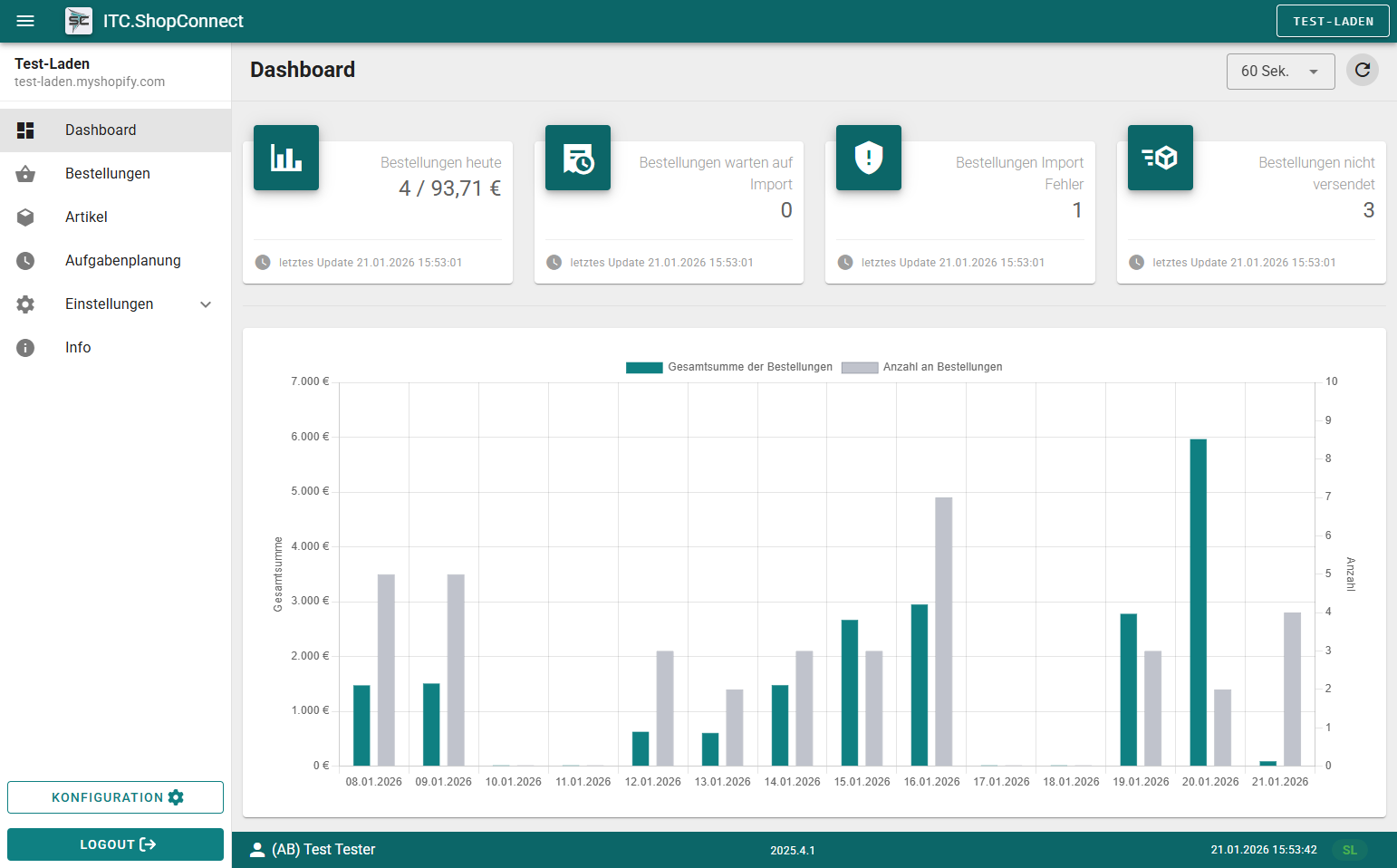Open the Artikel section
This screenshot has width=1397, height=868.
[x=87, y=217]
